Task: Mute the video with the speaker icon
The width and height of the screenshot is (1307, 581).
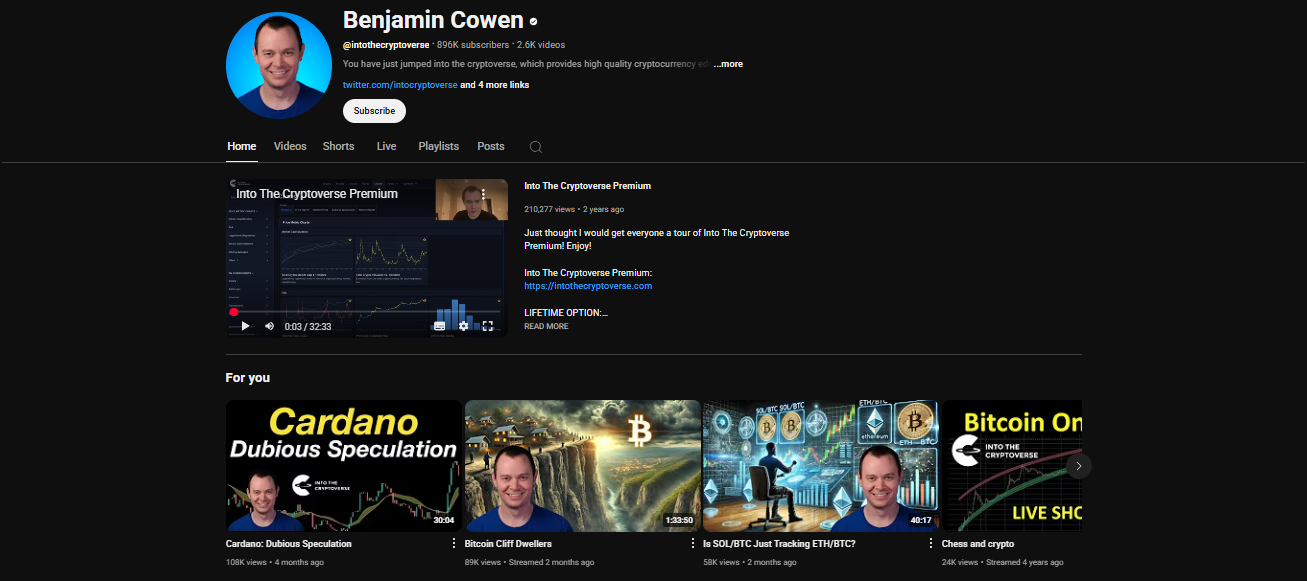Action: (x=268, y=325)
